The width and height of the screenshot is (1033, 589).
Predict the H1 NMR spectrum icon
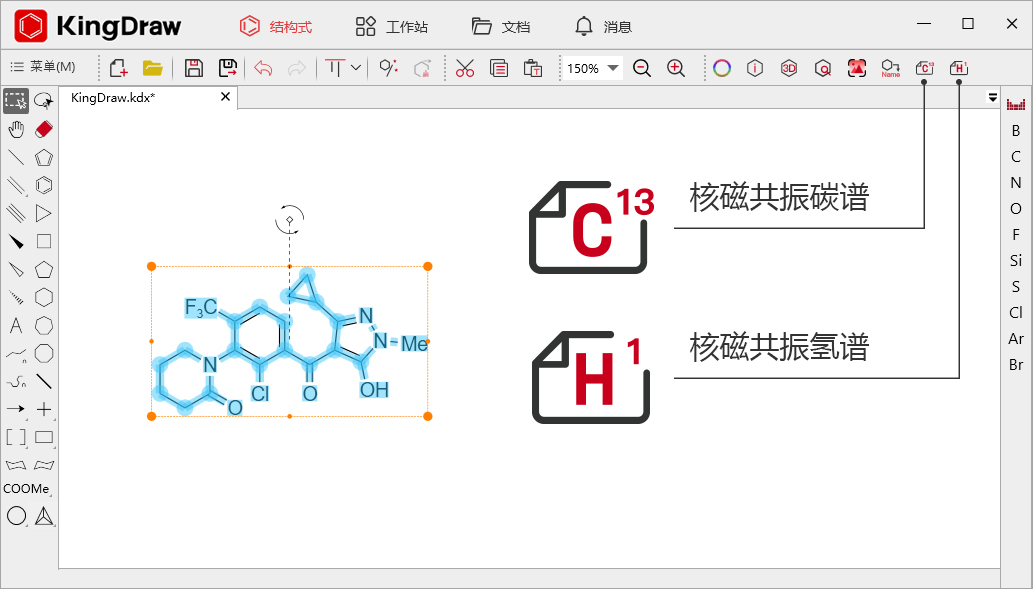pyautogui.click(x=959, y=68)
